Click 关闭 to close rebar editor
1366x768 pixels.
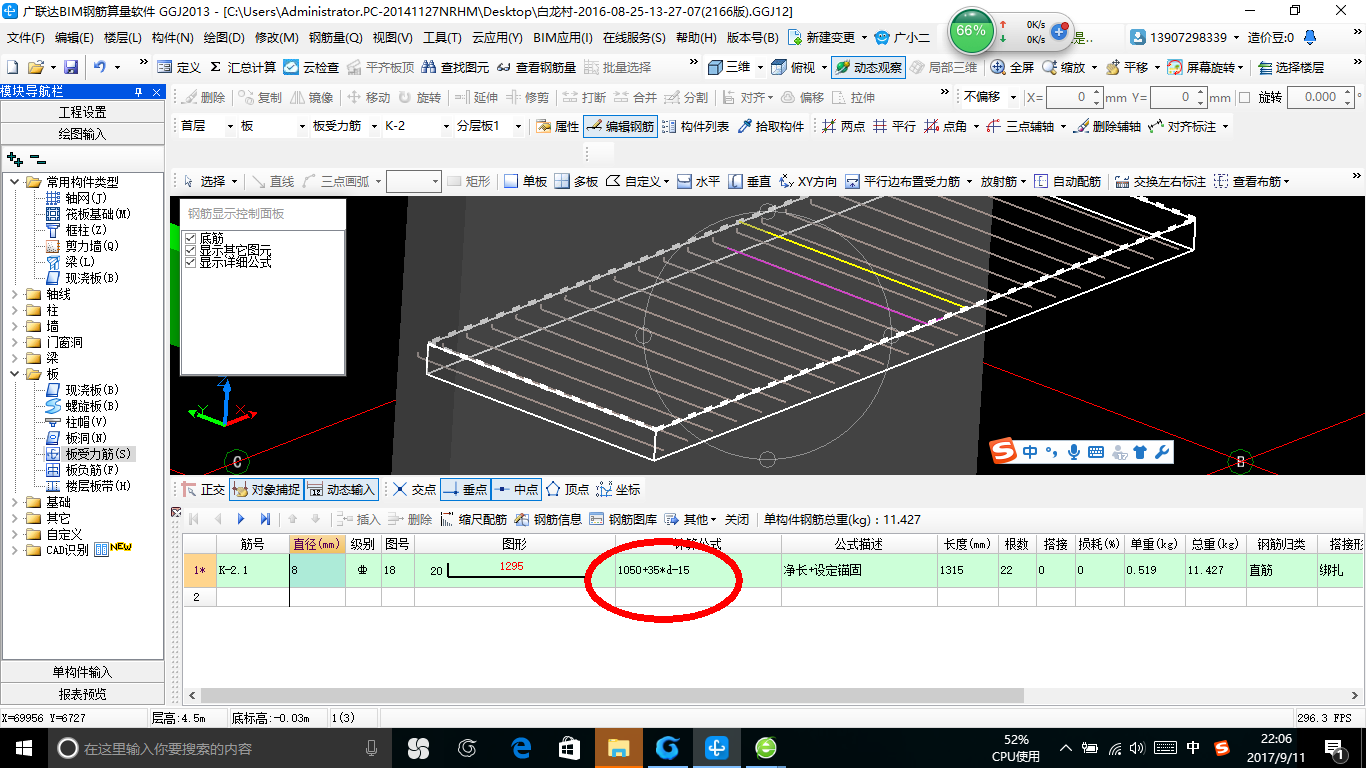737,519
